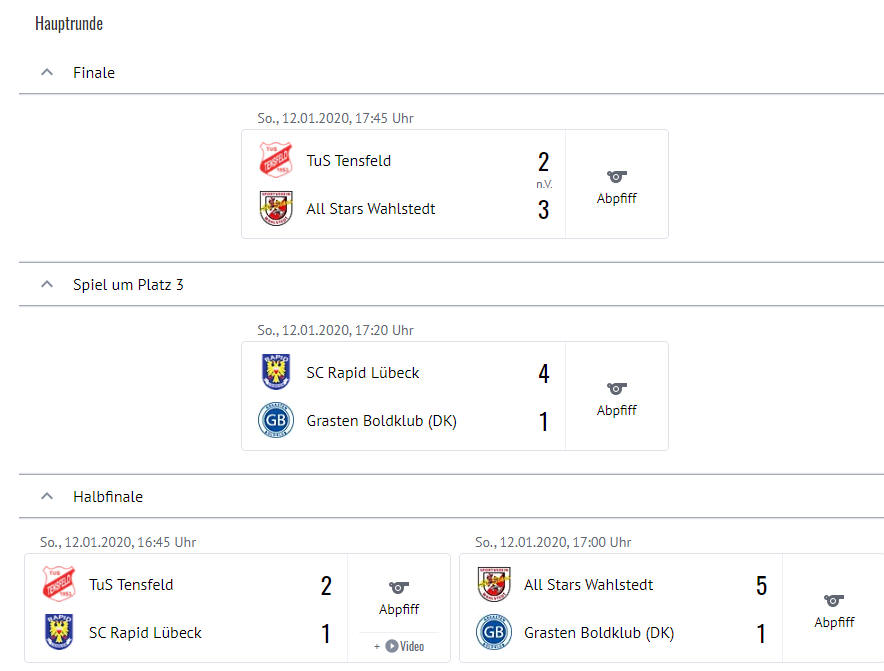Screen dimensions: 884x671
Task: Collapse the Halbfinale section
Action: point(46,496)
